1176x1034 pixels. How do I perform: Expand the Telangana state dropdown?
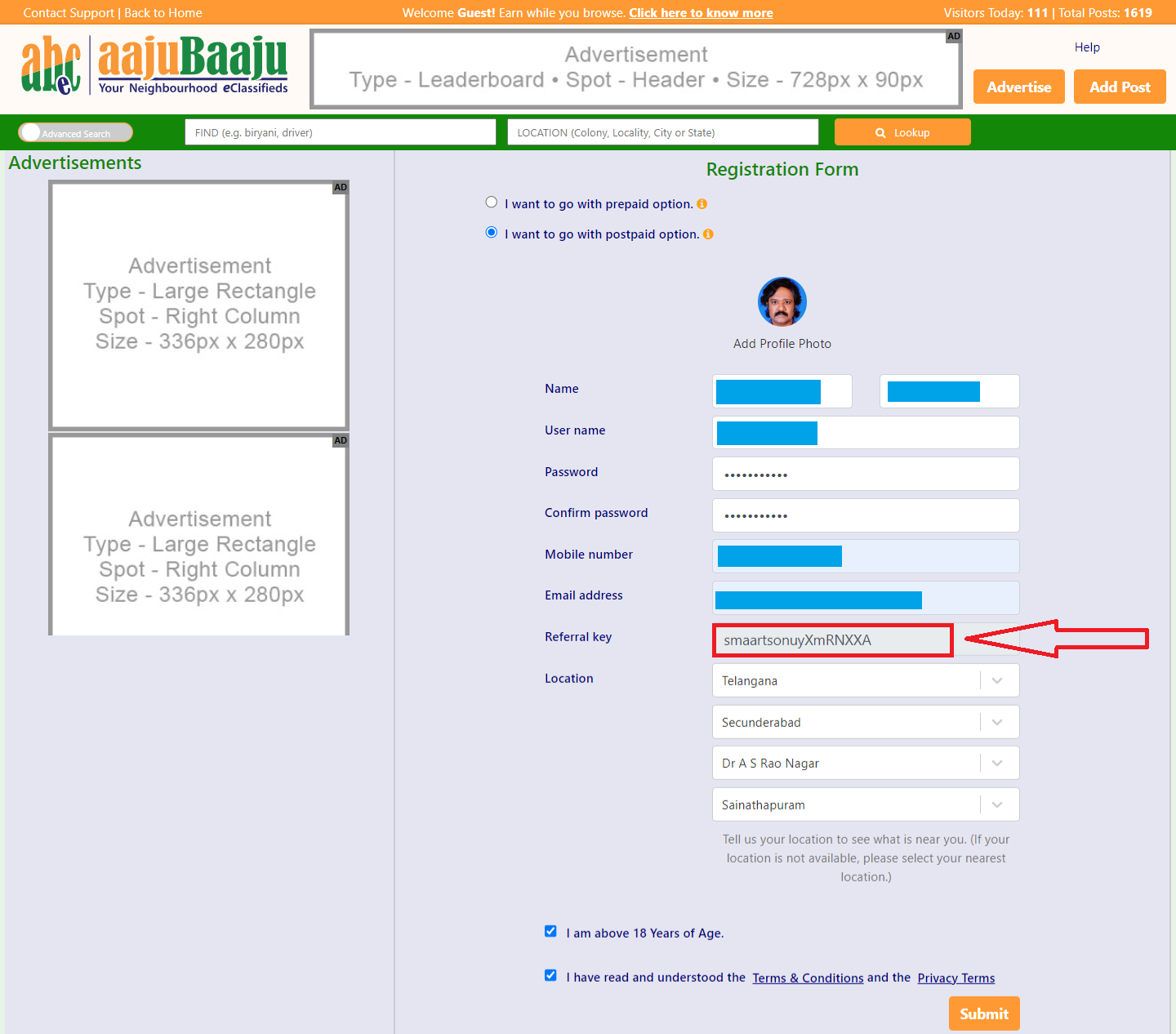tap(997, 680)
